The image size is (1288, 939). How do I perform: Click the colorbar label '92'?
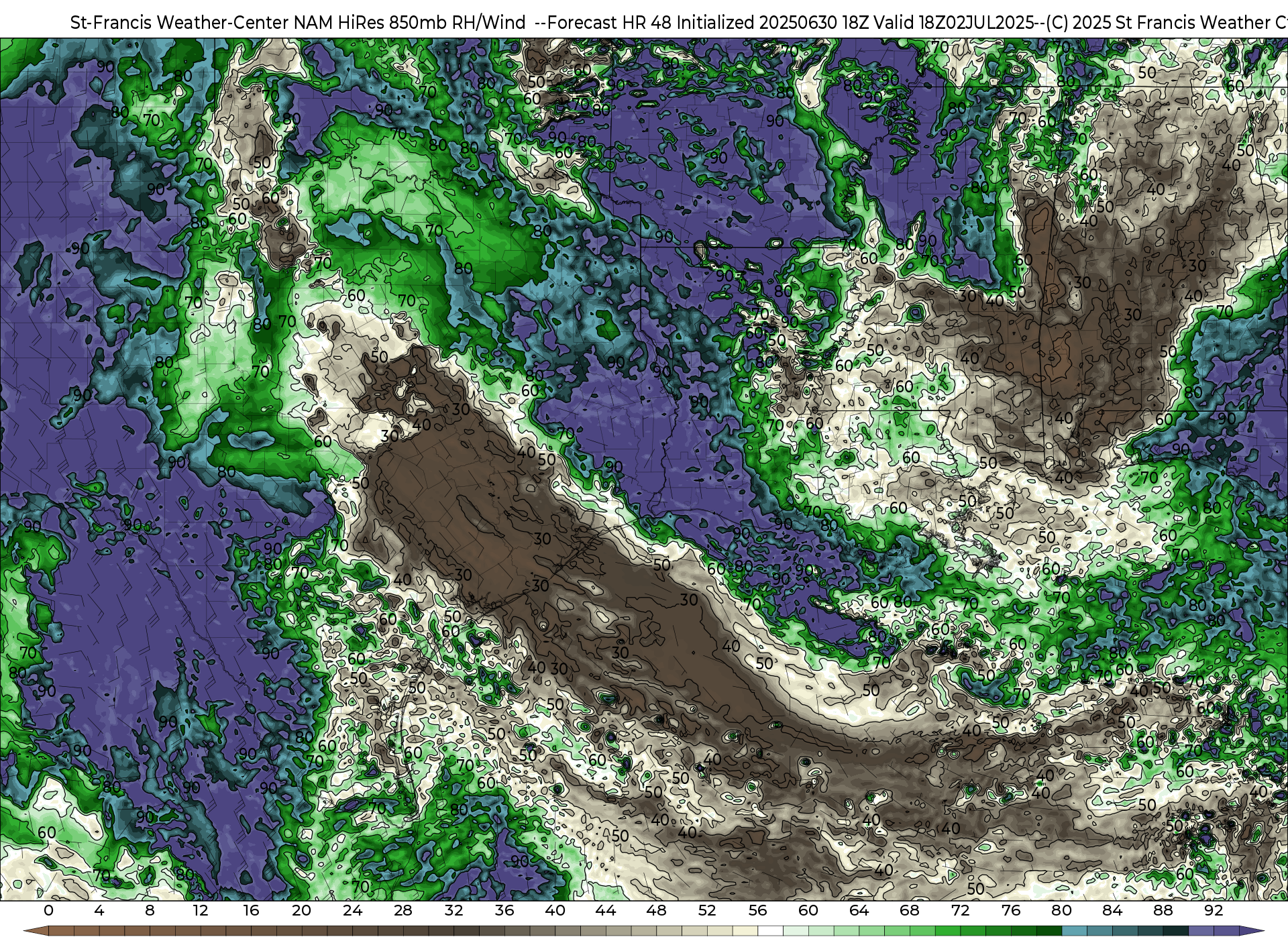tap(1214, 911)
